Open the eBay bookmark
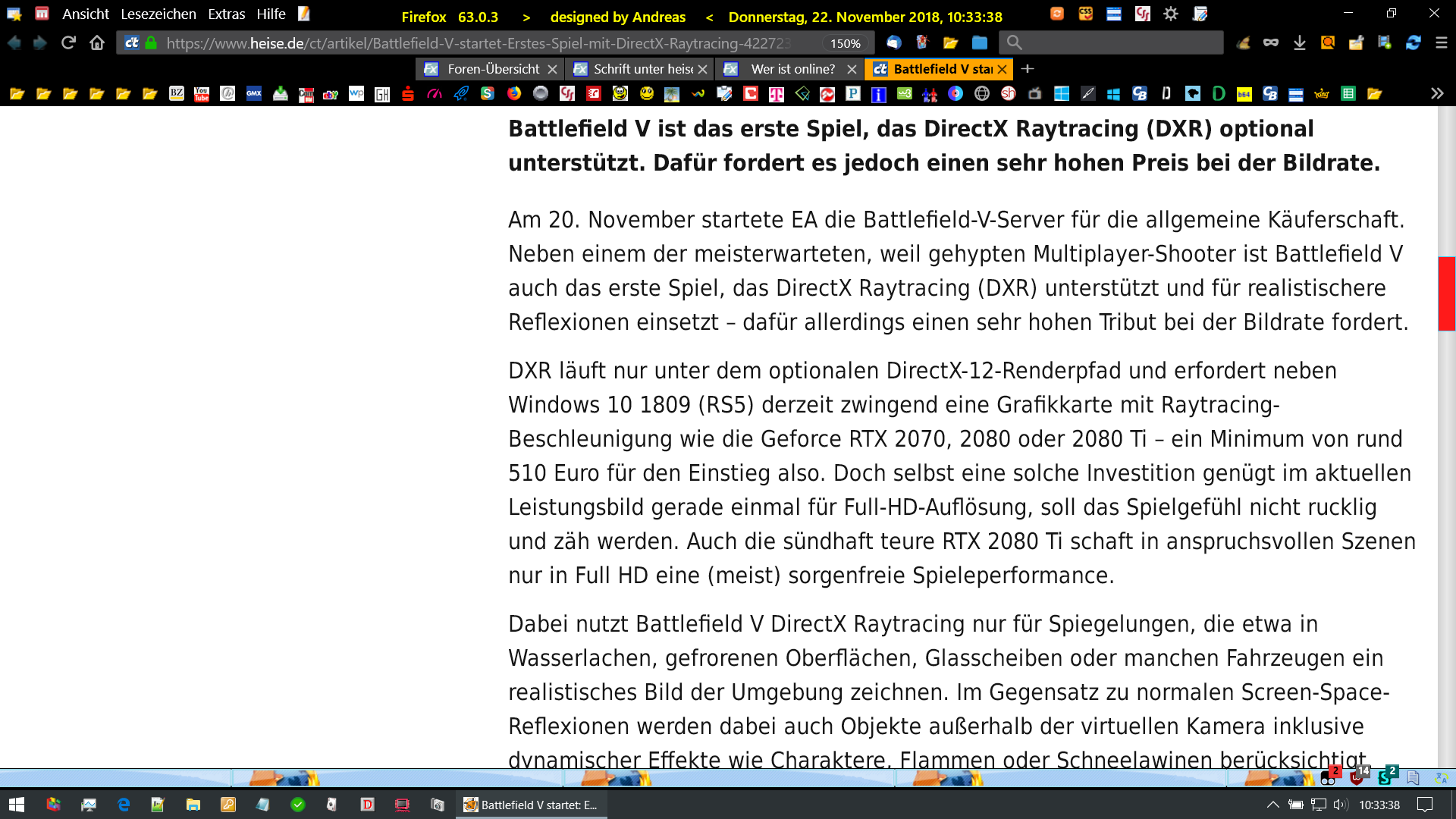 331,94
